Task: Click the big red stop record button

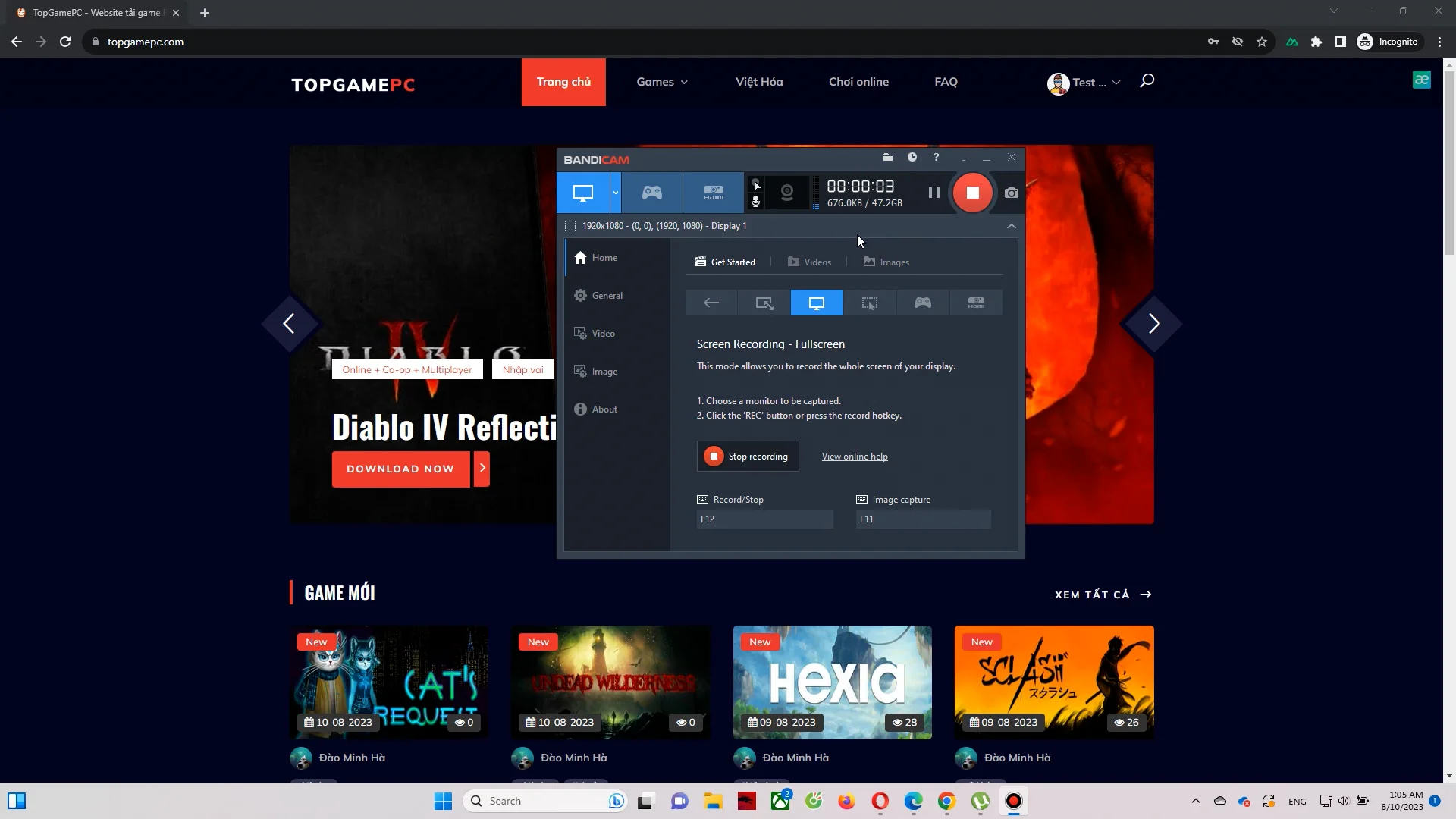Action: click(x=973, y=193)
